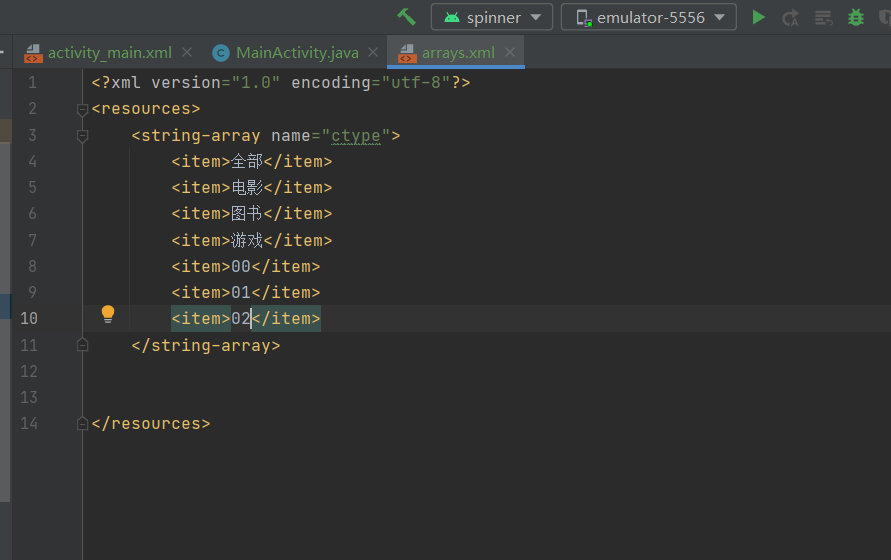Click Apply Code Changes icon
The image size is (891, 560).
(823, 17)
